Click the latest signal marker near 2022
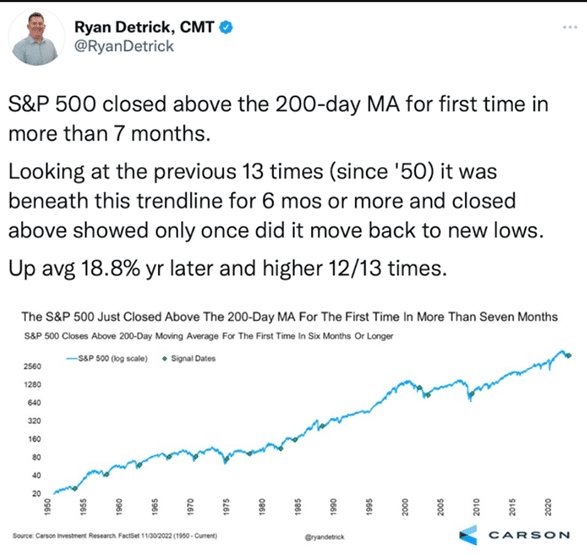 [569, 356]
